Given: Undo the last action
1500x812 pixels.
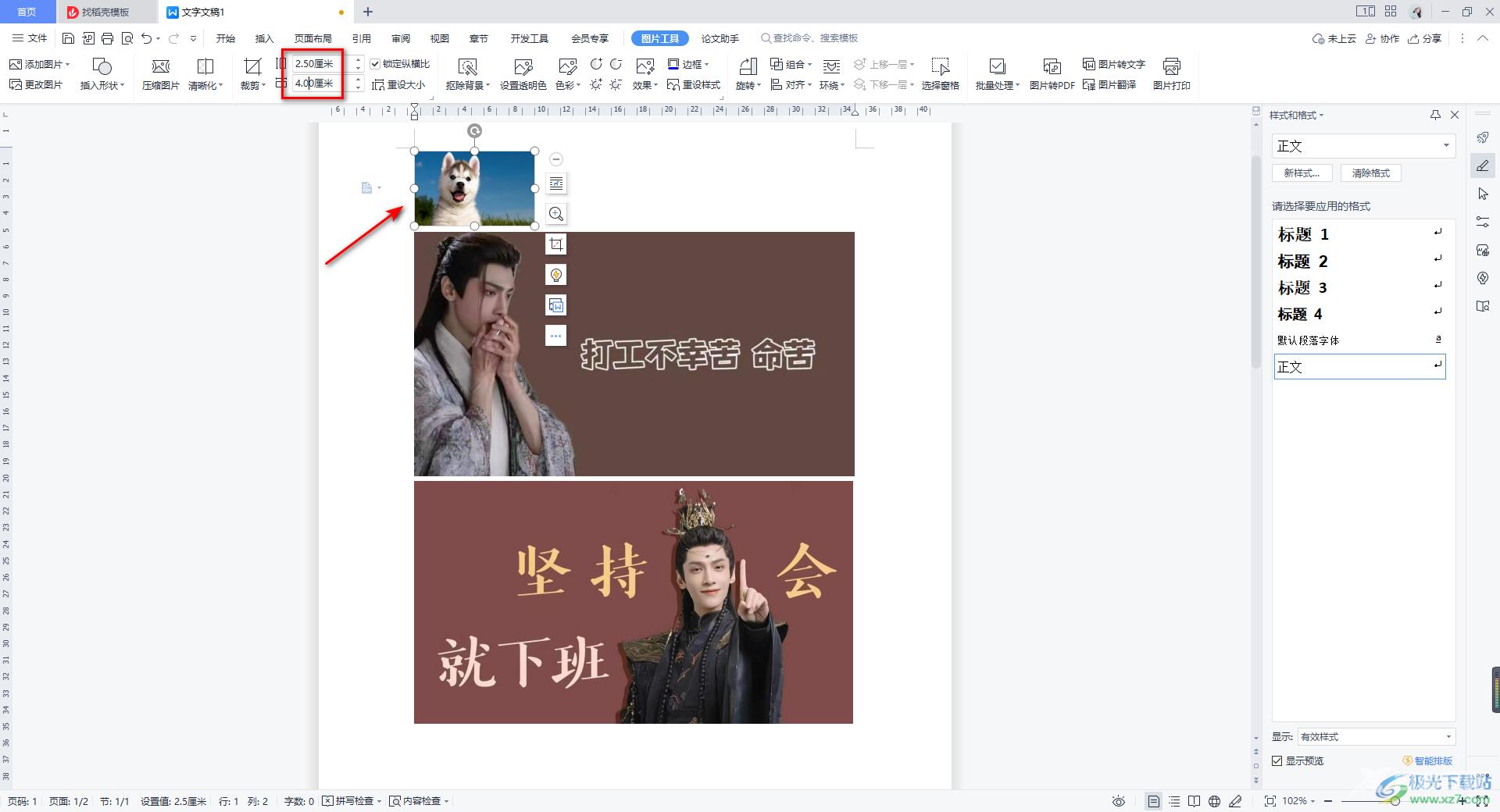Looking at the screenshot, I should (146, 38).
